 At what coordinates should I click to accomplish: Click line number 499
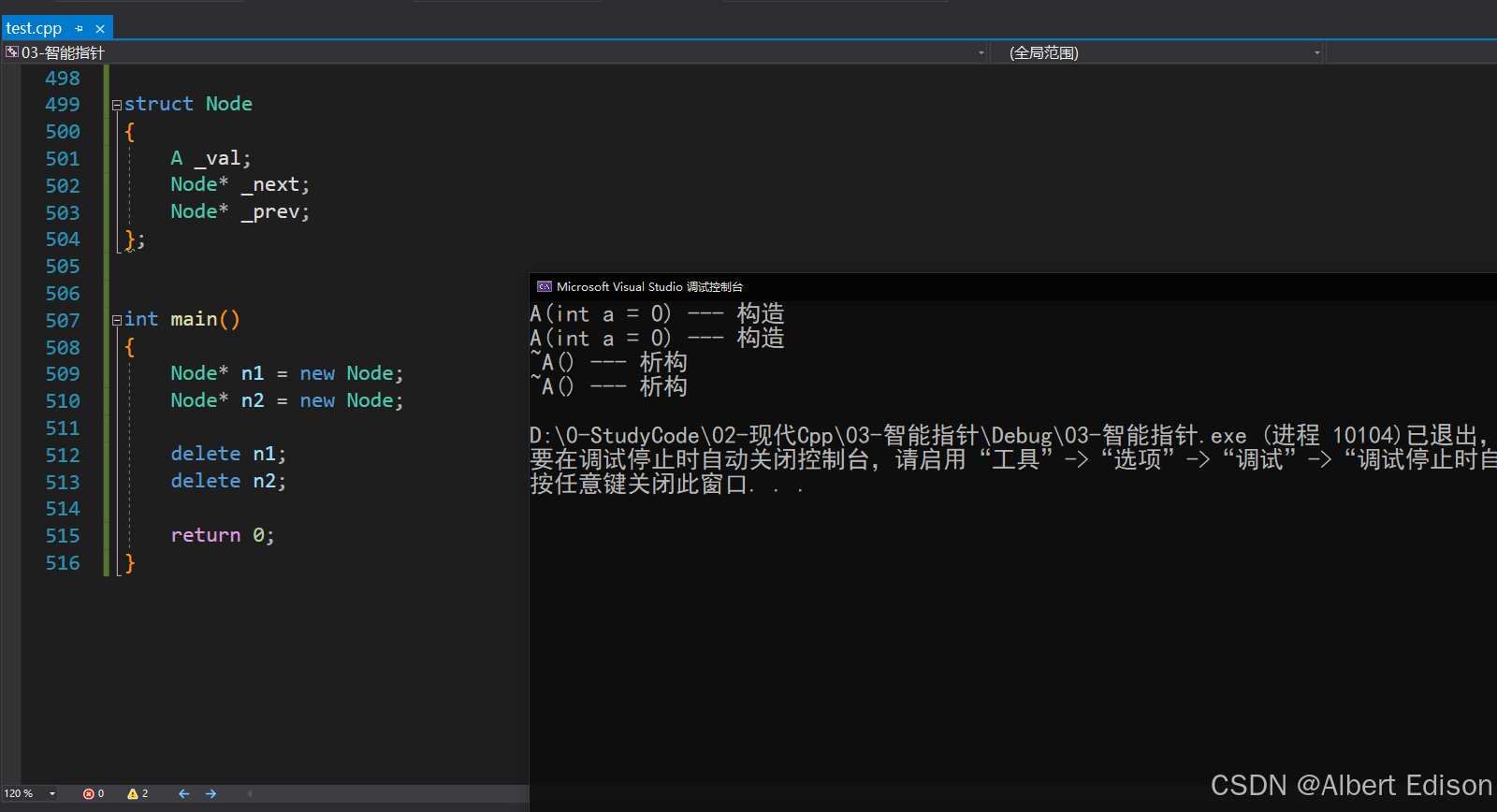(x=63, y=105)
